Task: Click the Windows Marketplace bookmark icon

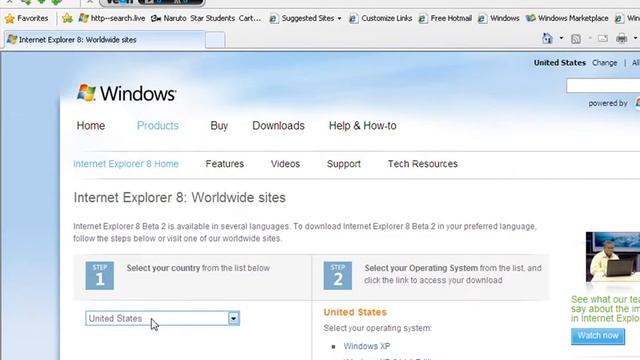Action: point(531,18)
